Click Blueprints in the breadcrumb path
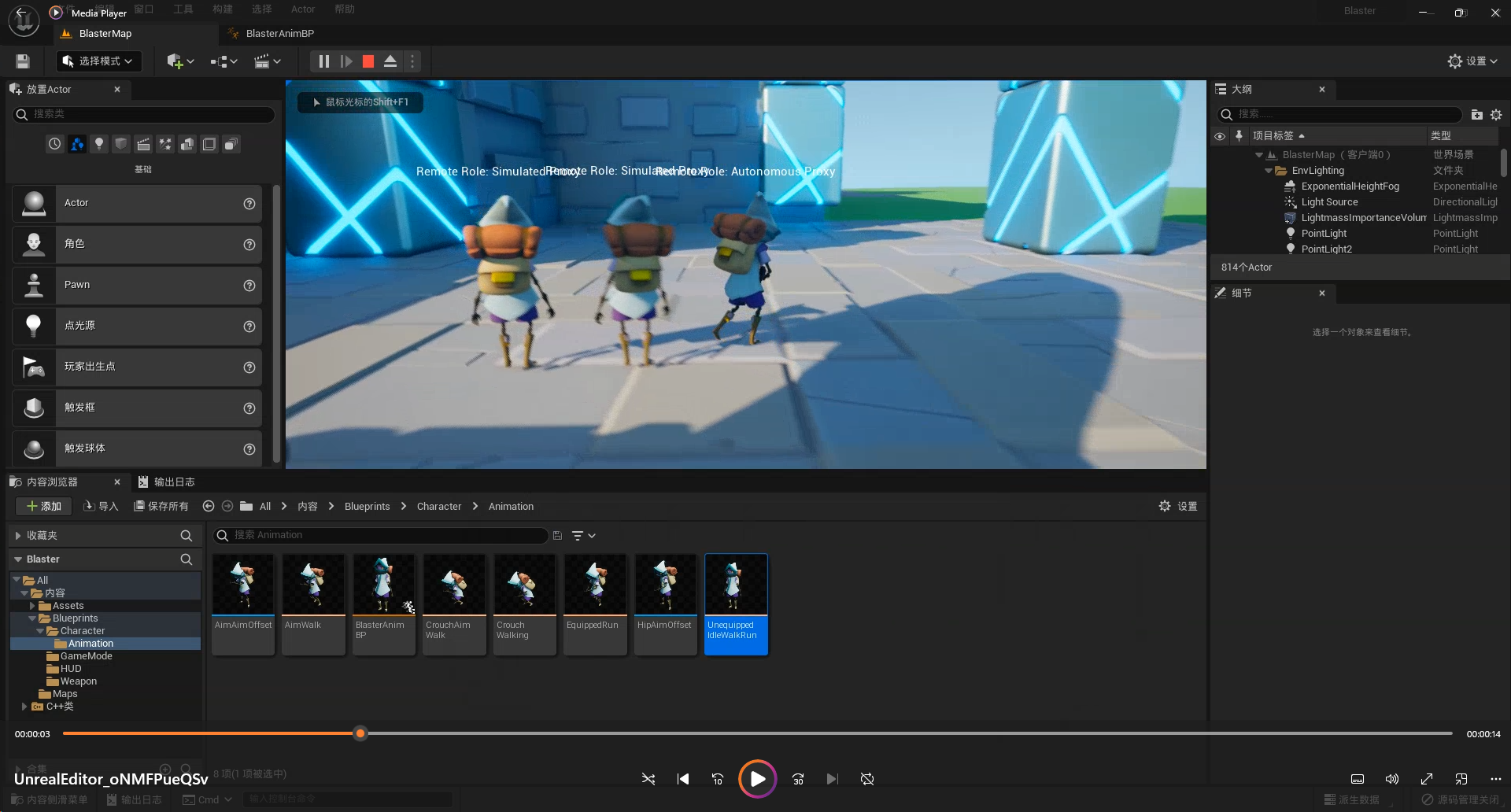Viewport: 1511px width, 812px height. tap(367, 507)
